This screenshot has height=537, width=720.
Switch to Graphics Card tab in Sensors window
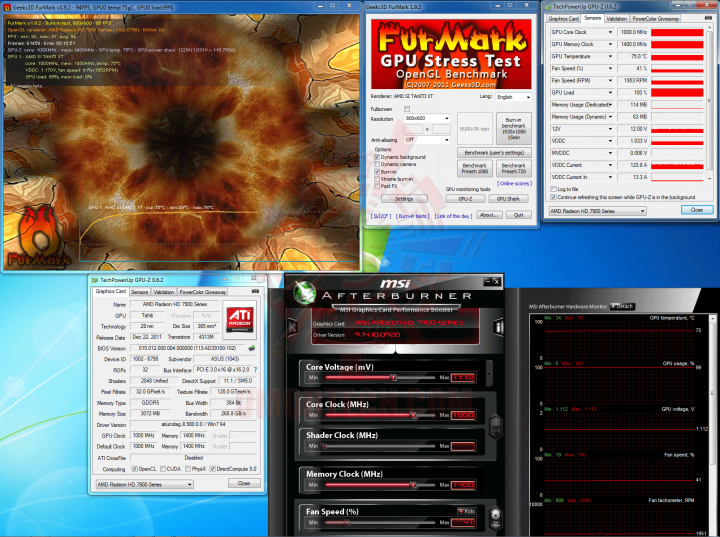tap(563, 19)
